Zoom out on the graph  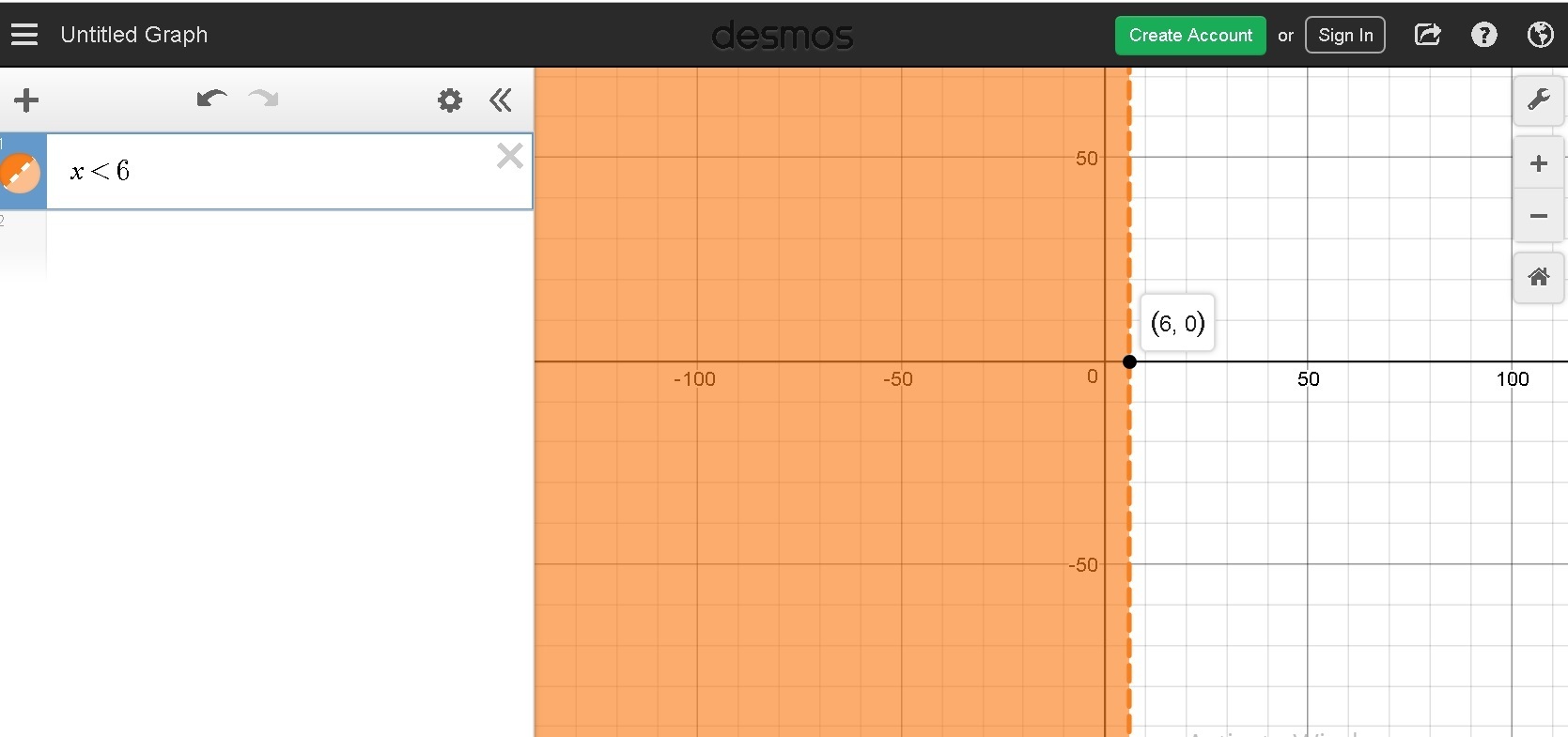[1538, 216]
